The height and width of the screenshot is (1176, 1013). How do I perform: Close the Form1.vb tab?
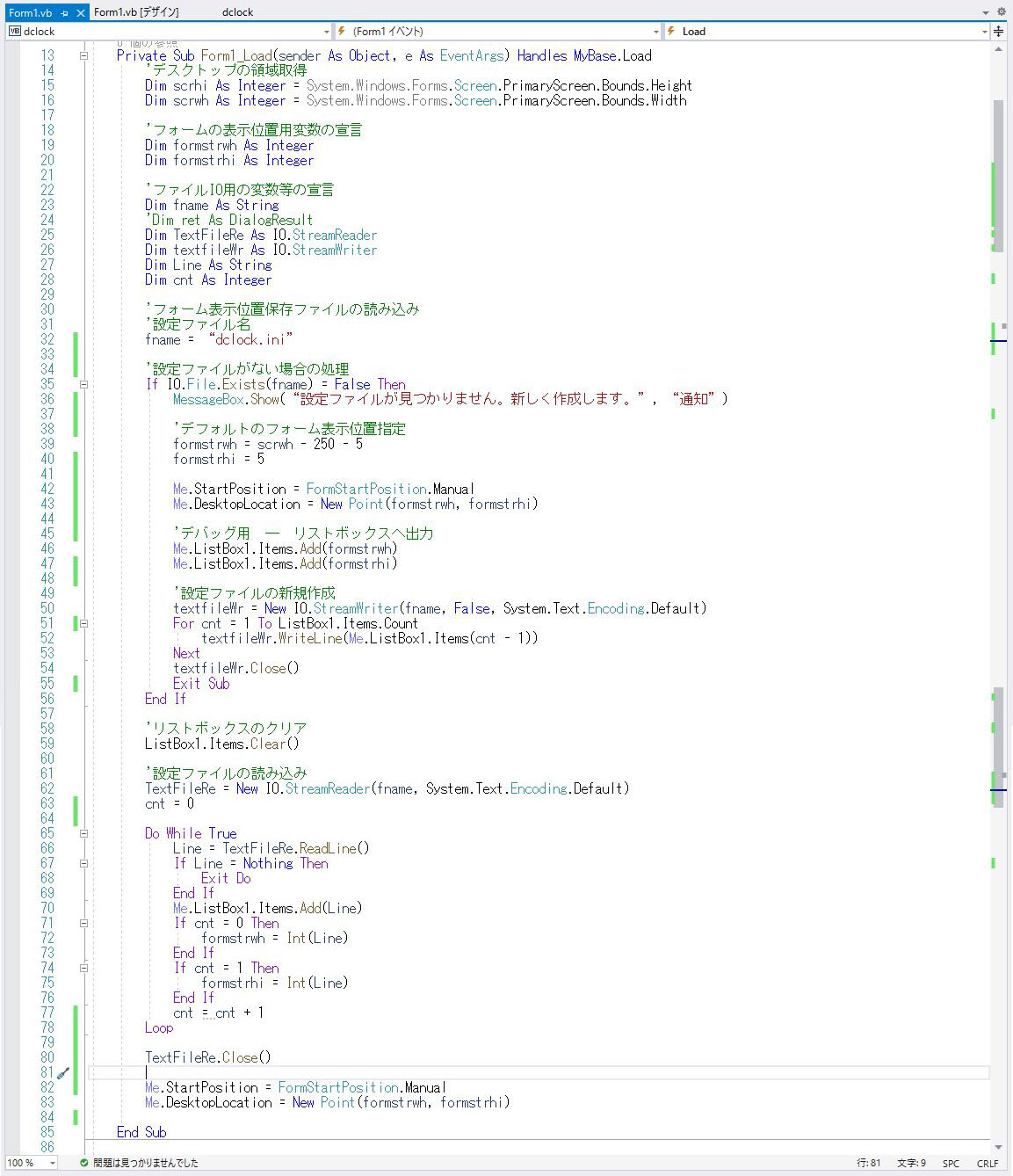(x=81, y=13)
